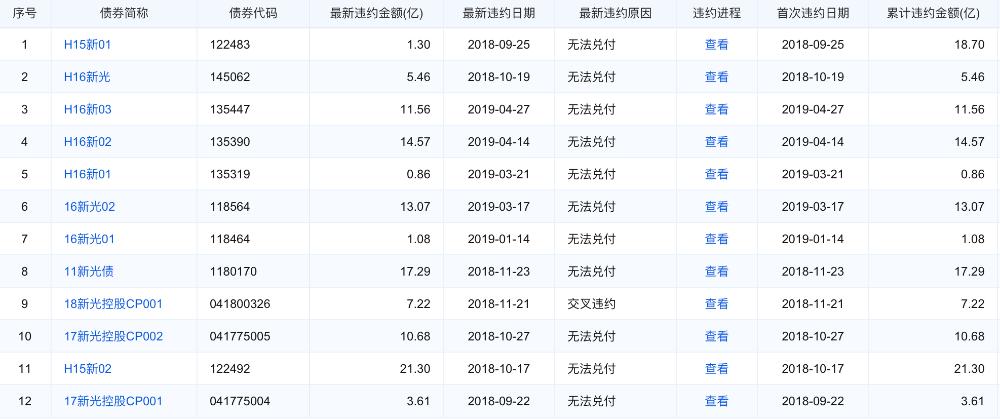Select bond code 118464
Screen dimensions: 1000x419
point(230,239)
